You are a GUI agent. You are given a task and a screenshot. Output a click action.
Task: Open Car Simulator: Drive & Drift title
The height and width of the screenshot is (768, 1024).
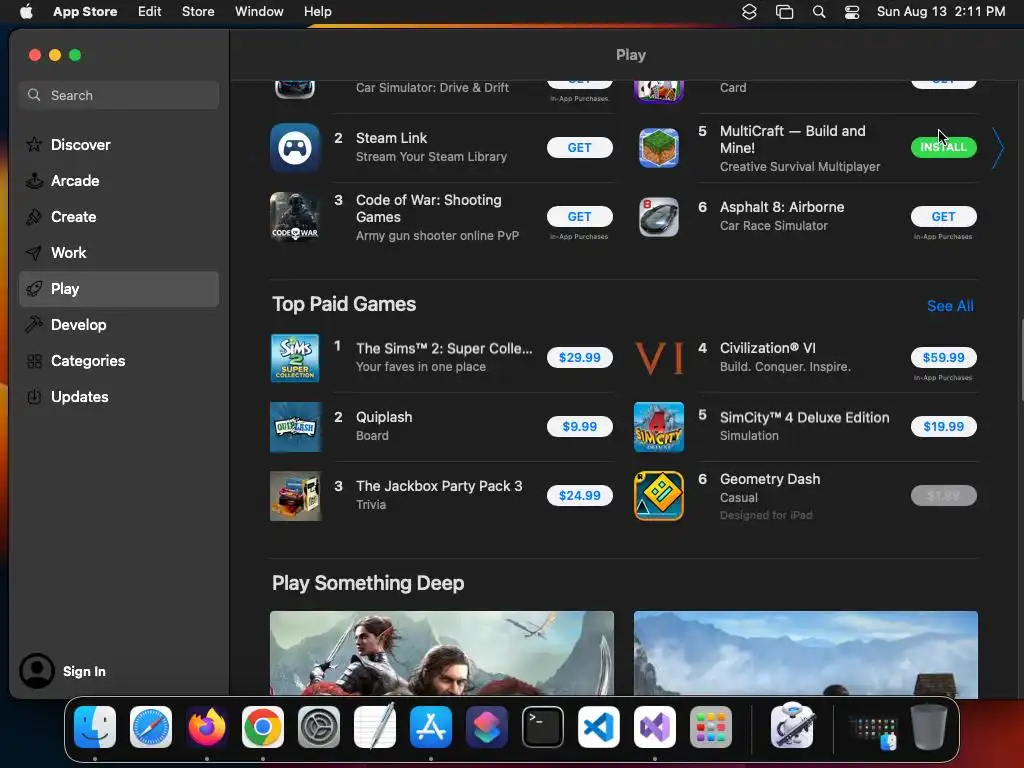click(432, 88)
